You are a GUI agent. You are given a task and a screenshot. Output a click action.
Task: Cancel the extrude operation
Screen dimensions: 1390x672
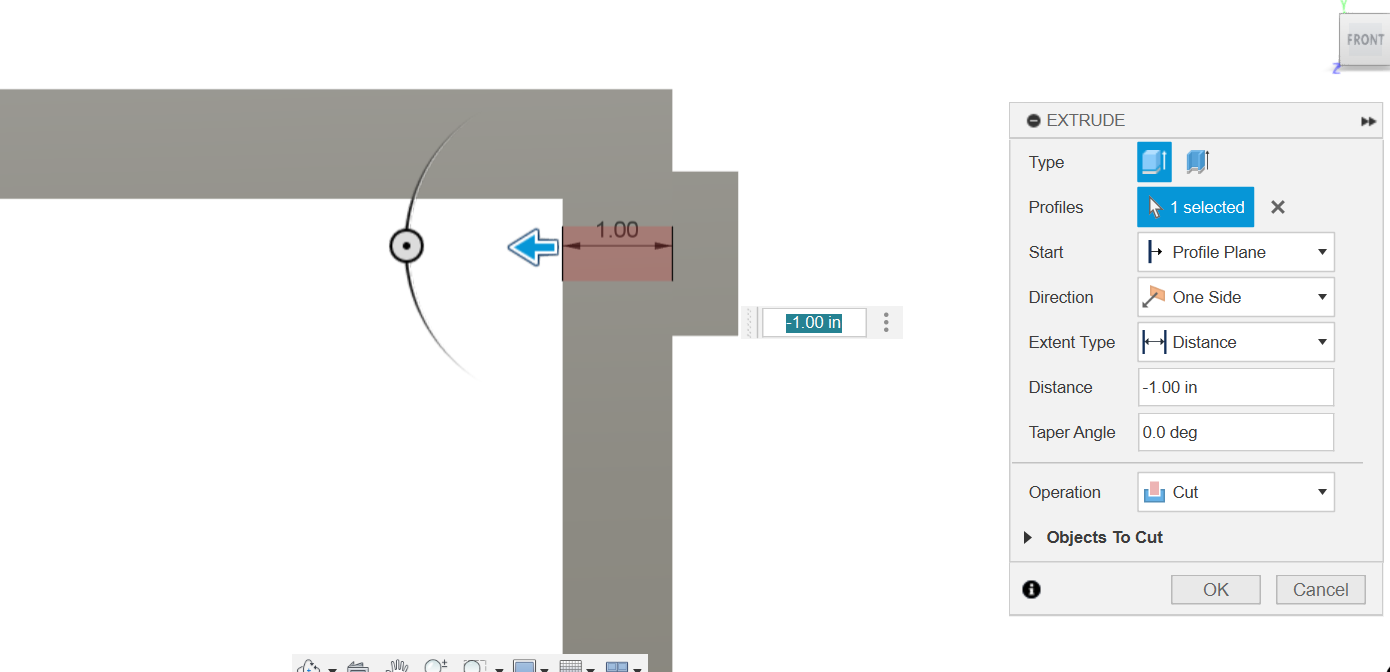1320,590
